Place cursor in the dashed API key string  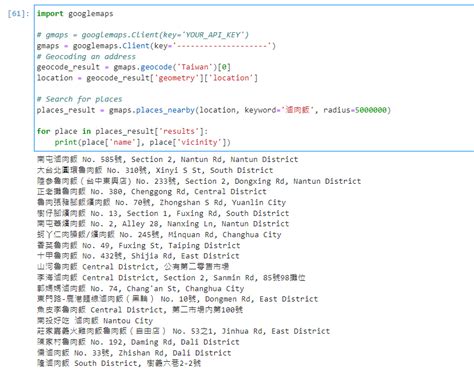(x=223, y=46)
